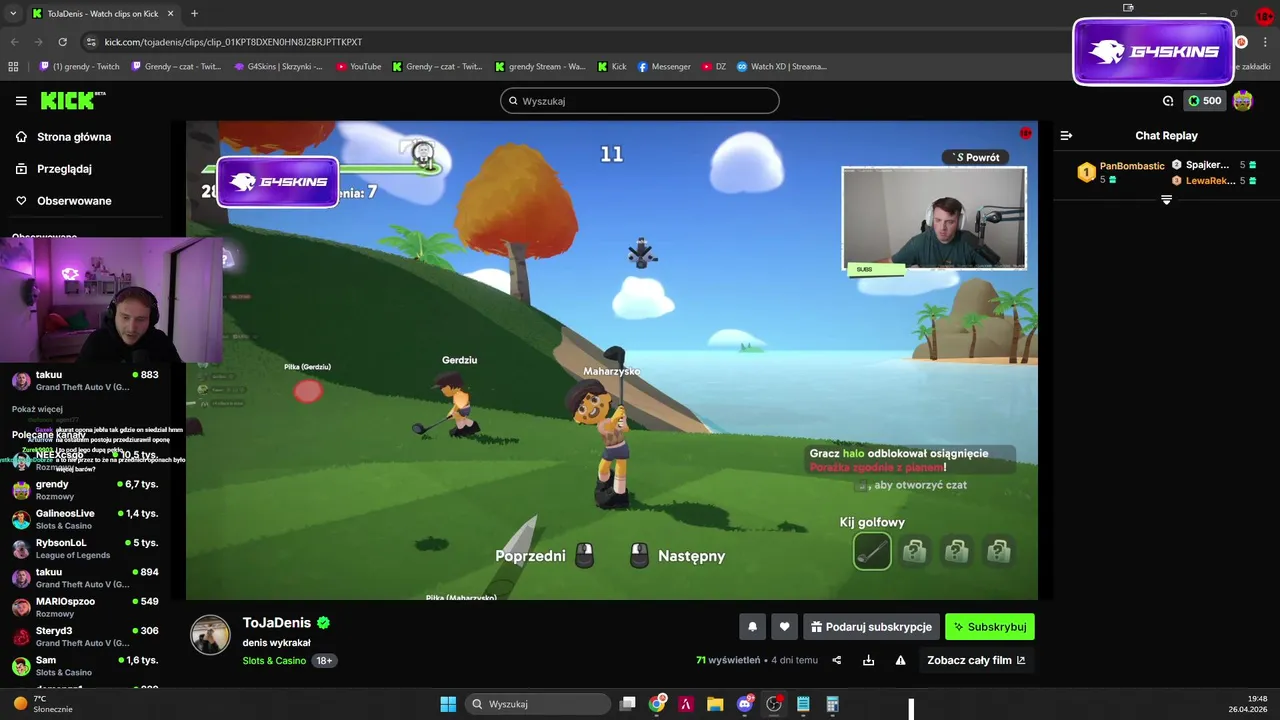The image size is (1280, 720).
Task: Open the tab search dropdown arrow
Action: click(x=13, y=13)
